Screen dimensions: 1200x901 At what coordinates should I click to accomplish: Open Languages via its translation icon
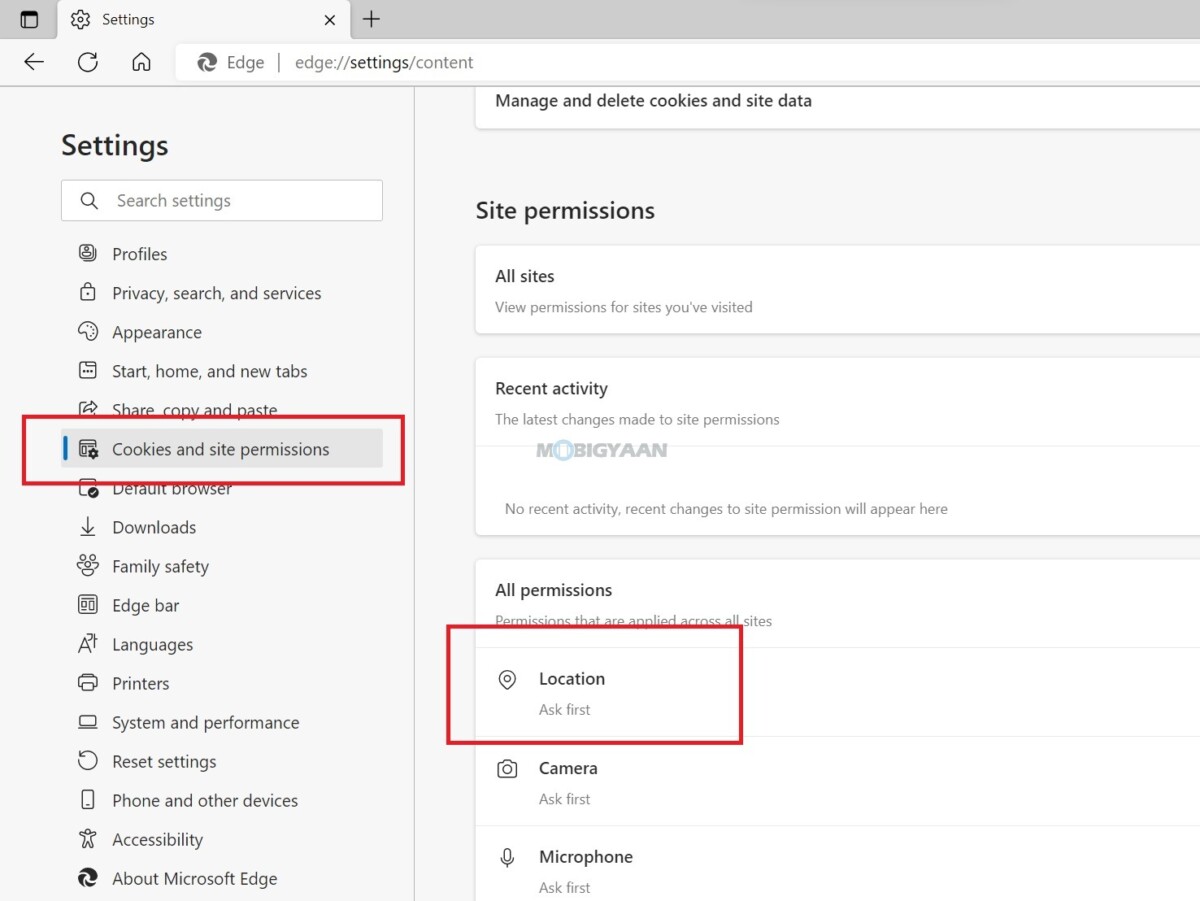(x=89, y=644)
